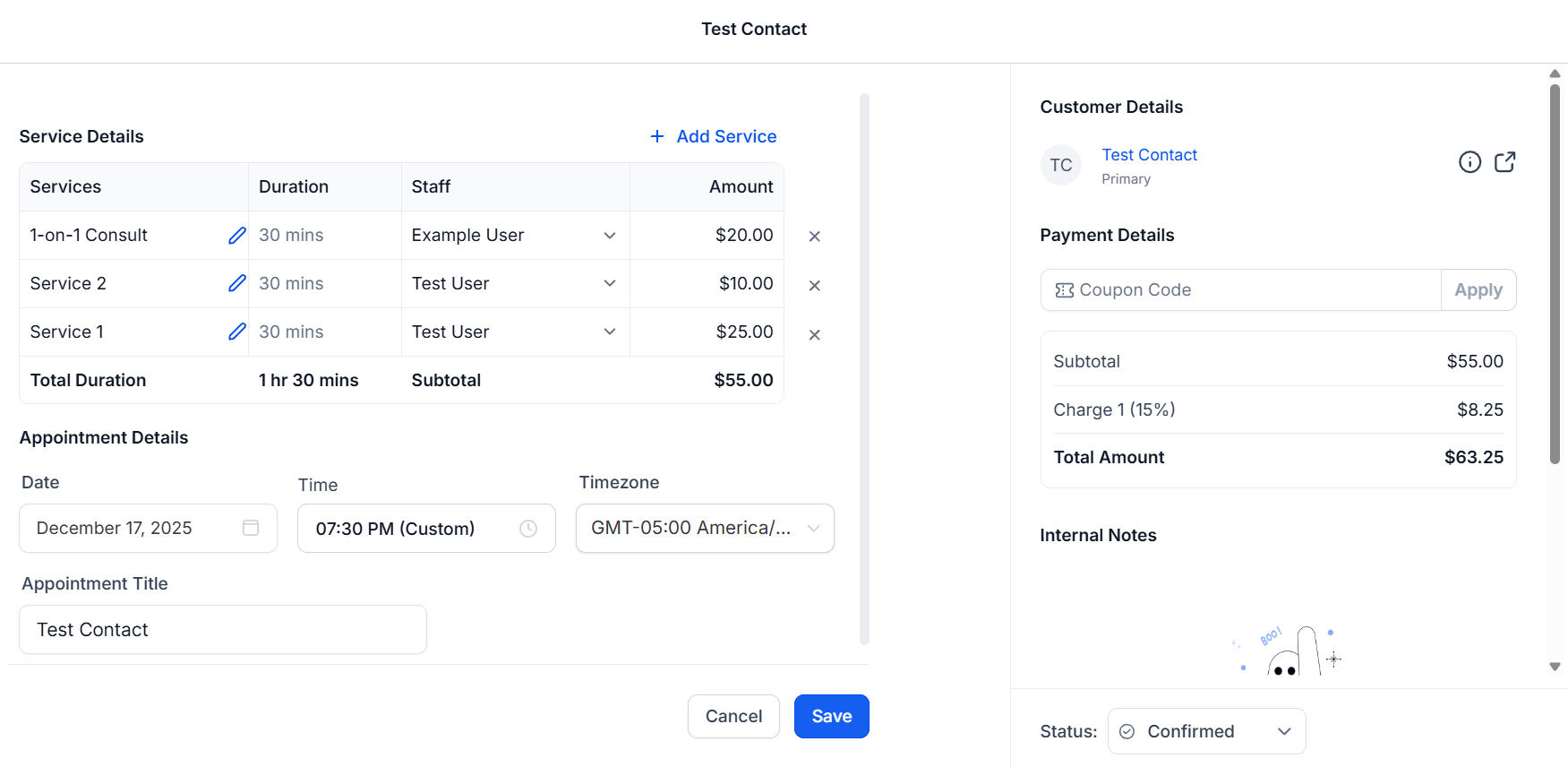Click the ghost illustration in Internal Notes

[x=1288, y=651]
